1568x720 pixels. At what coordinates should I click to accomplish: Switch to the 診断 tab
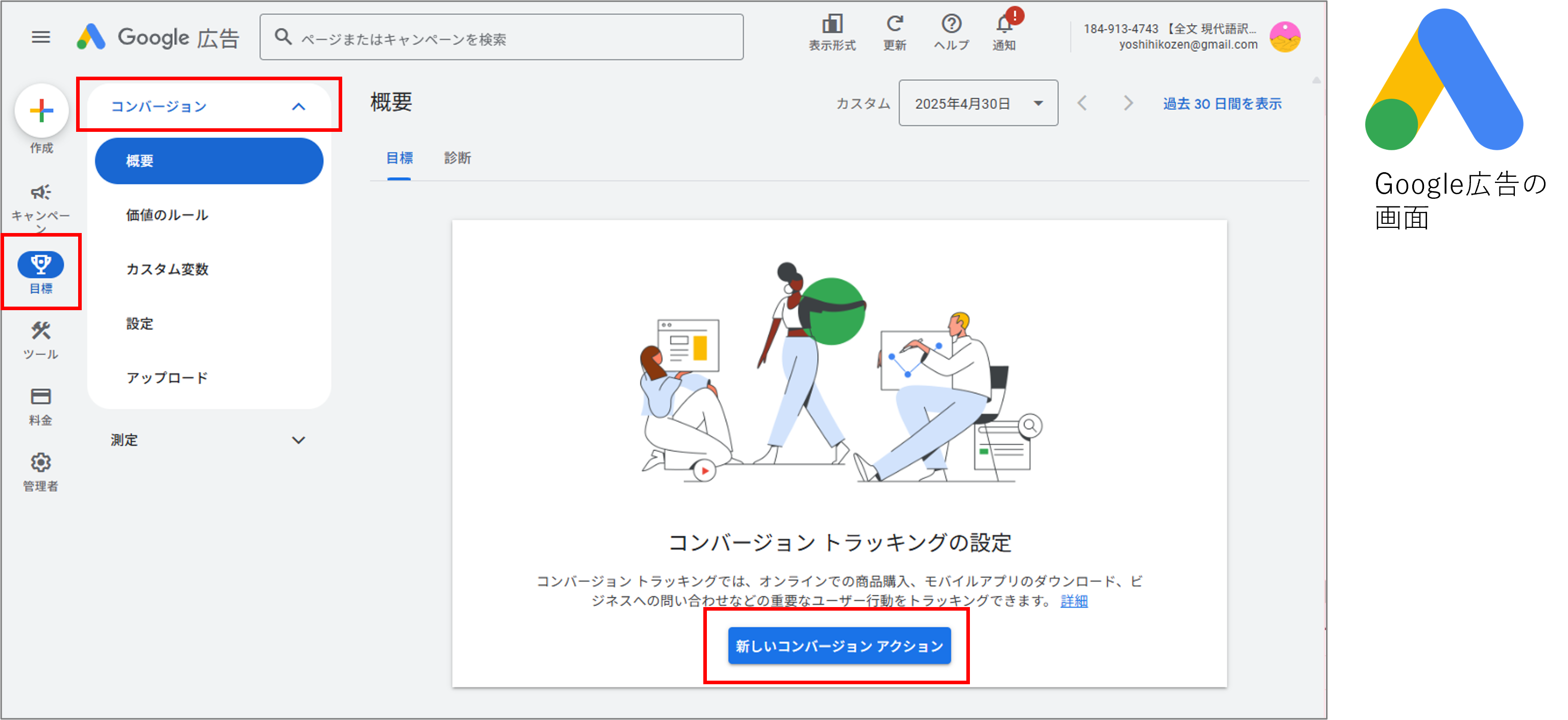(457, 158)
